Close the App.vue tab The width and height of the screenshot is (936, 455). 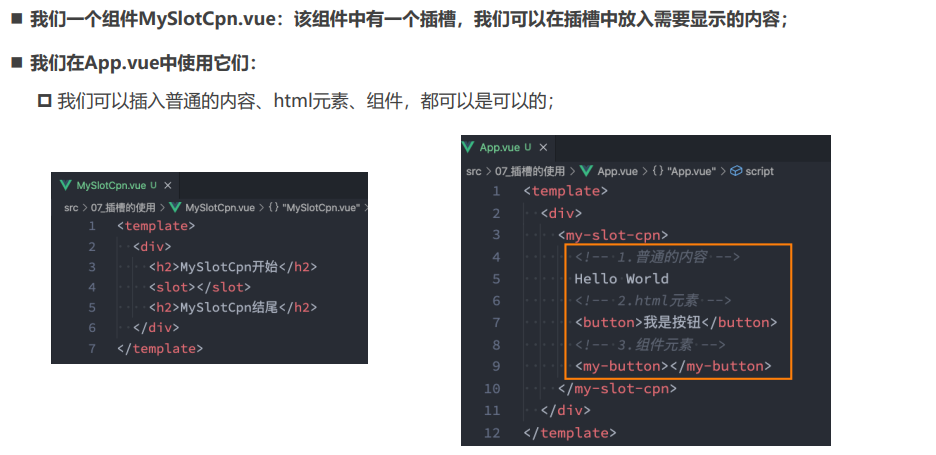pos(543,147)
